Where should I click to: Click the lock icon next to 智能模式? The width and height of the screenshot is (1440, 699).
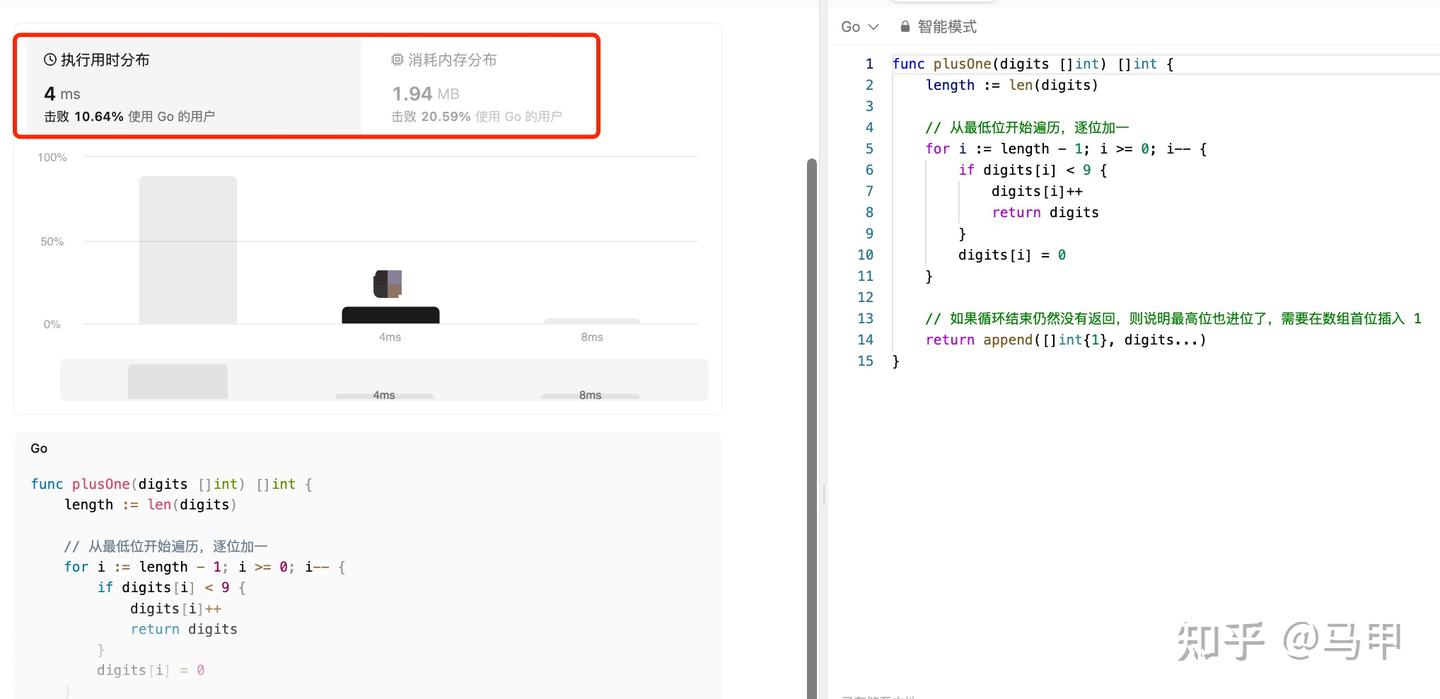[x=905, y=26]
